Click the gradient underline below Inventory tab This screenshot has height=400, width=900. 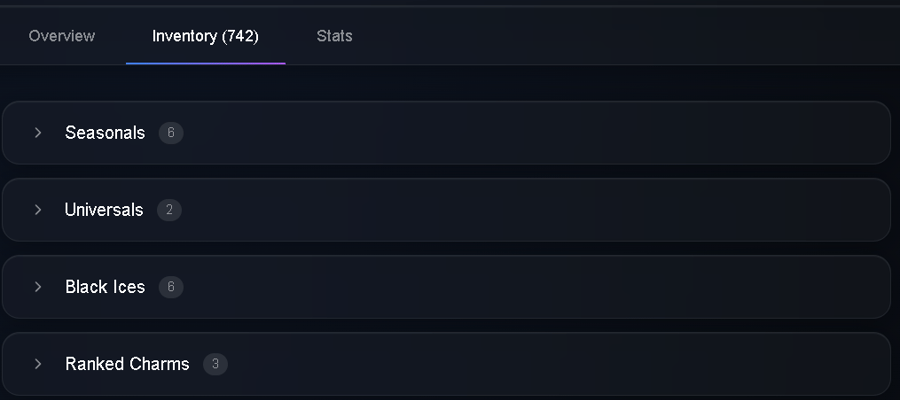click(205, 64)
